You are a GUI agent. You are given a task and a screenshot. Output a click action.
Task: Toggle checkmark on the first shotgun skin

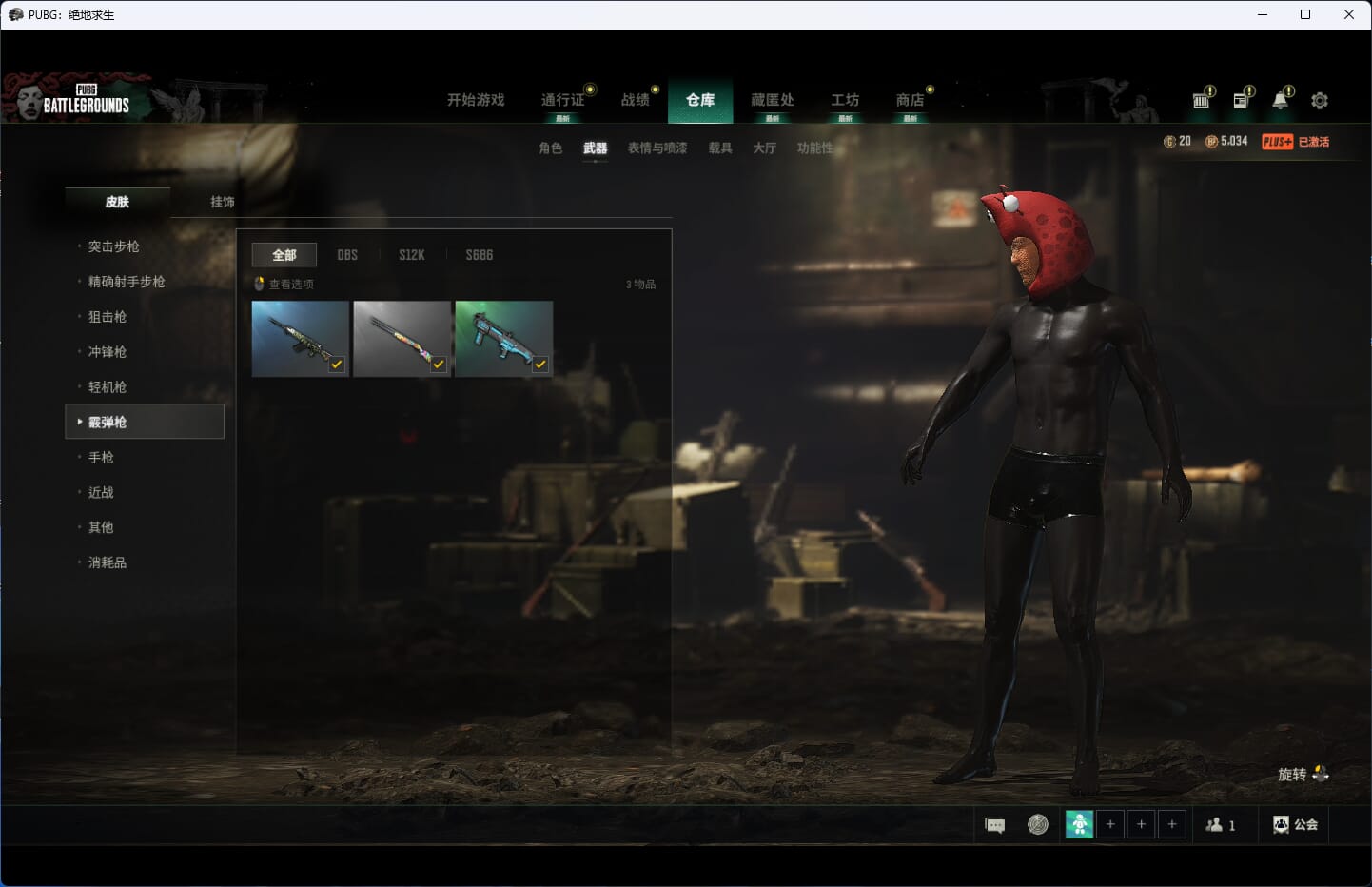[337, 365]
